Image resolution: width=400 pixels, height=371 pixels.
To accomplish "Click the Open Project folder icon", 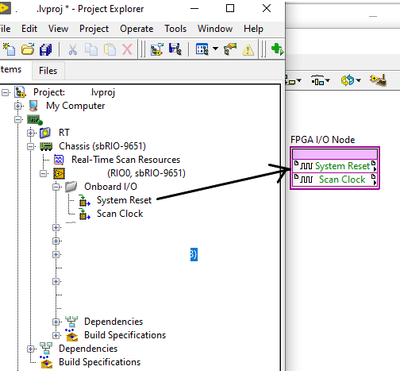I will (28, 50).
